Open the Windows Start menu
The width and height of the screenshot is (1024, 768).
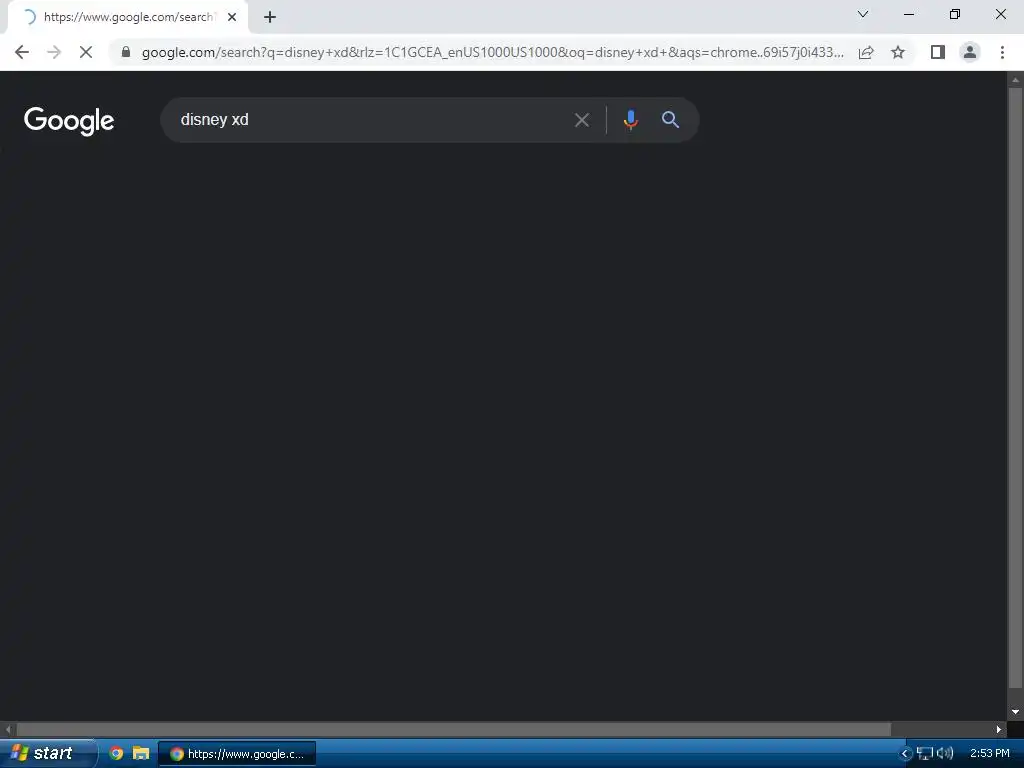(x=48, y=754)
